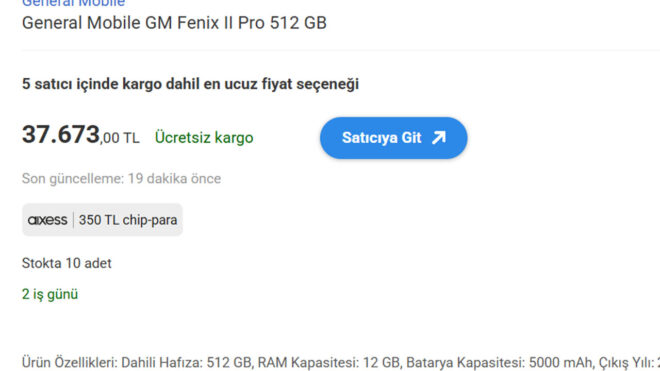Open the General Mobile brand link
The image size is (660, 371).
(x=73, y=3)
